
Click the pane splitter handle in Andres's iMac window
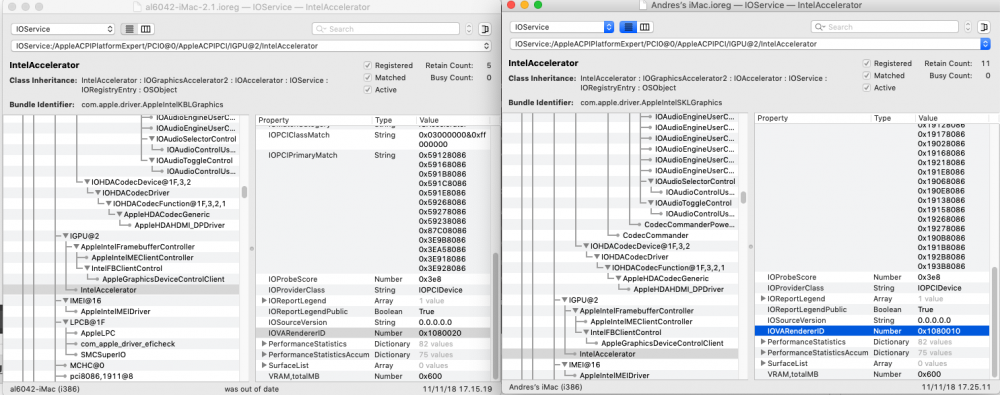[750, 247]
